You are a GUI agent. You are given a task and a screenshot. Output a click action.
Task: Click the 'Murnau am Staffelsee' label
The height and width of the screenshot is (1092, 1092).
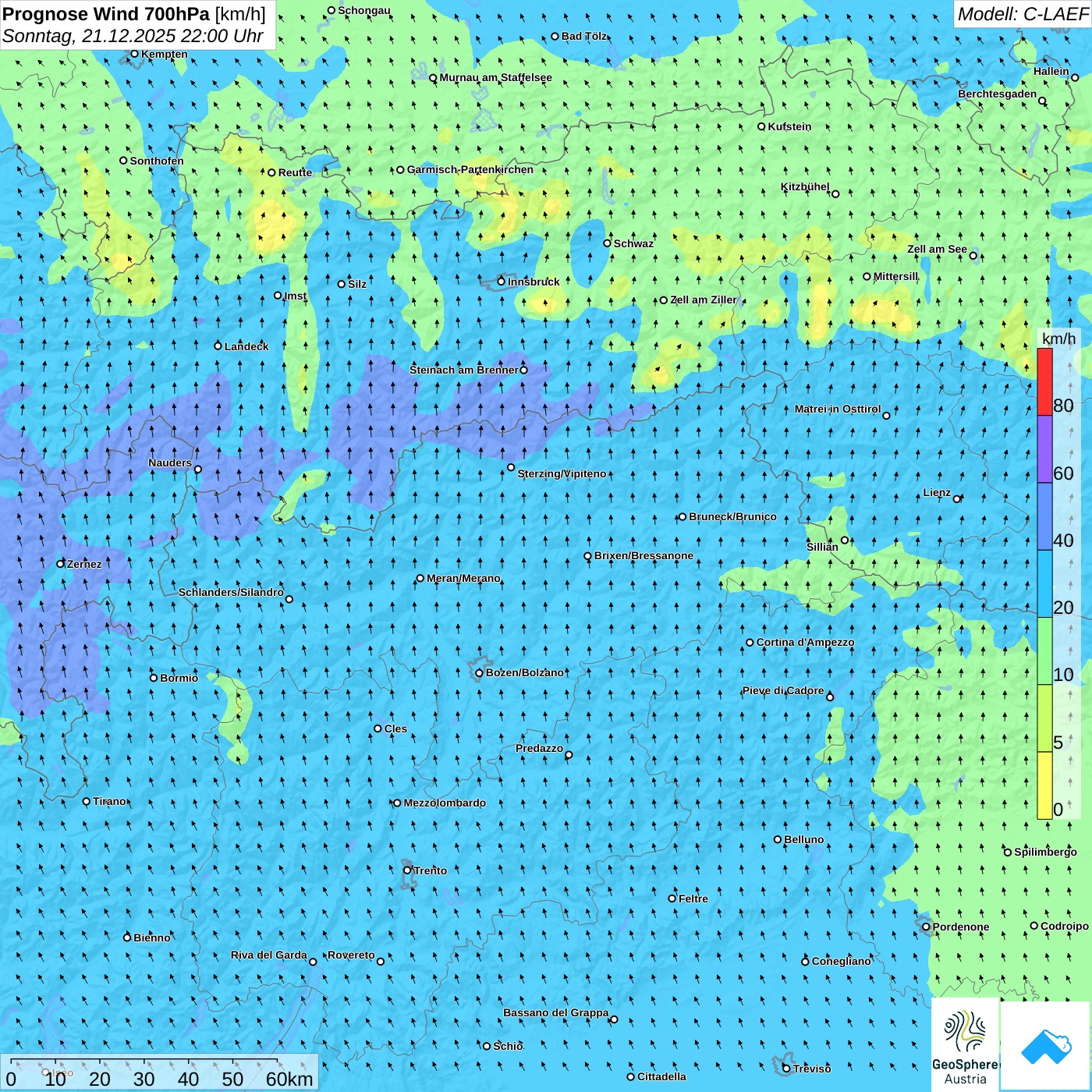pyautogui.click(x=495, y=77)
